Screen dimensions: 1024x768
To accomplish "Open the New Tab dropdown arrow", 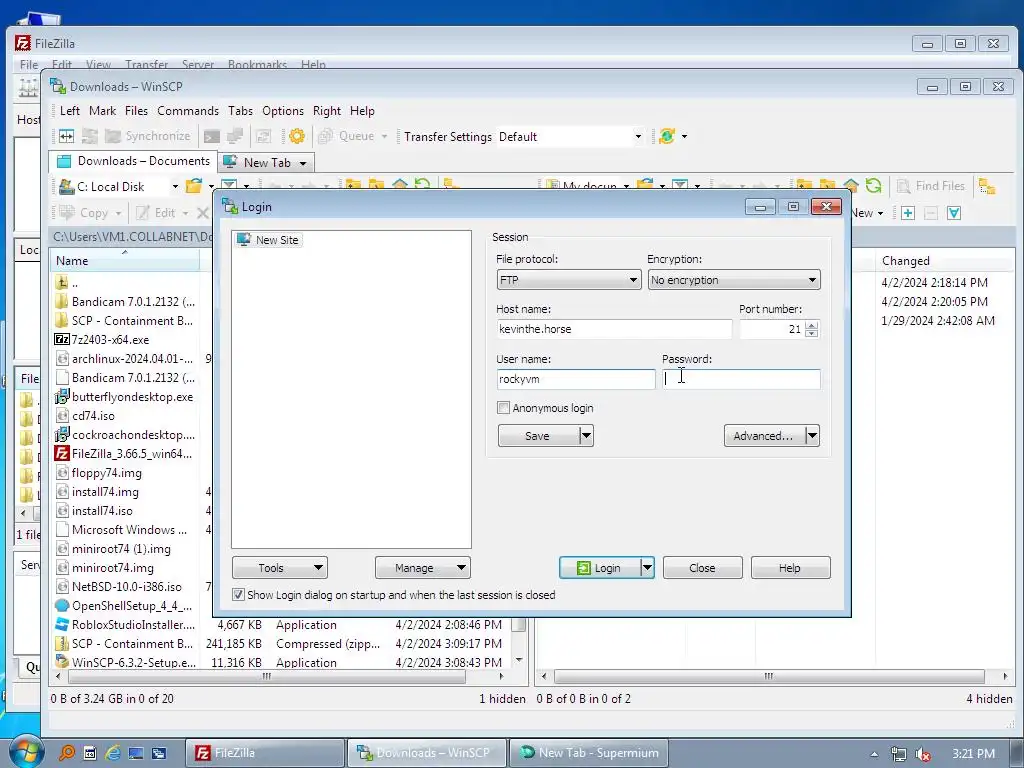I will [303, 163].
